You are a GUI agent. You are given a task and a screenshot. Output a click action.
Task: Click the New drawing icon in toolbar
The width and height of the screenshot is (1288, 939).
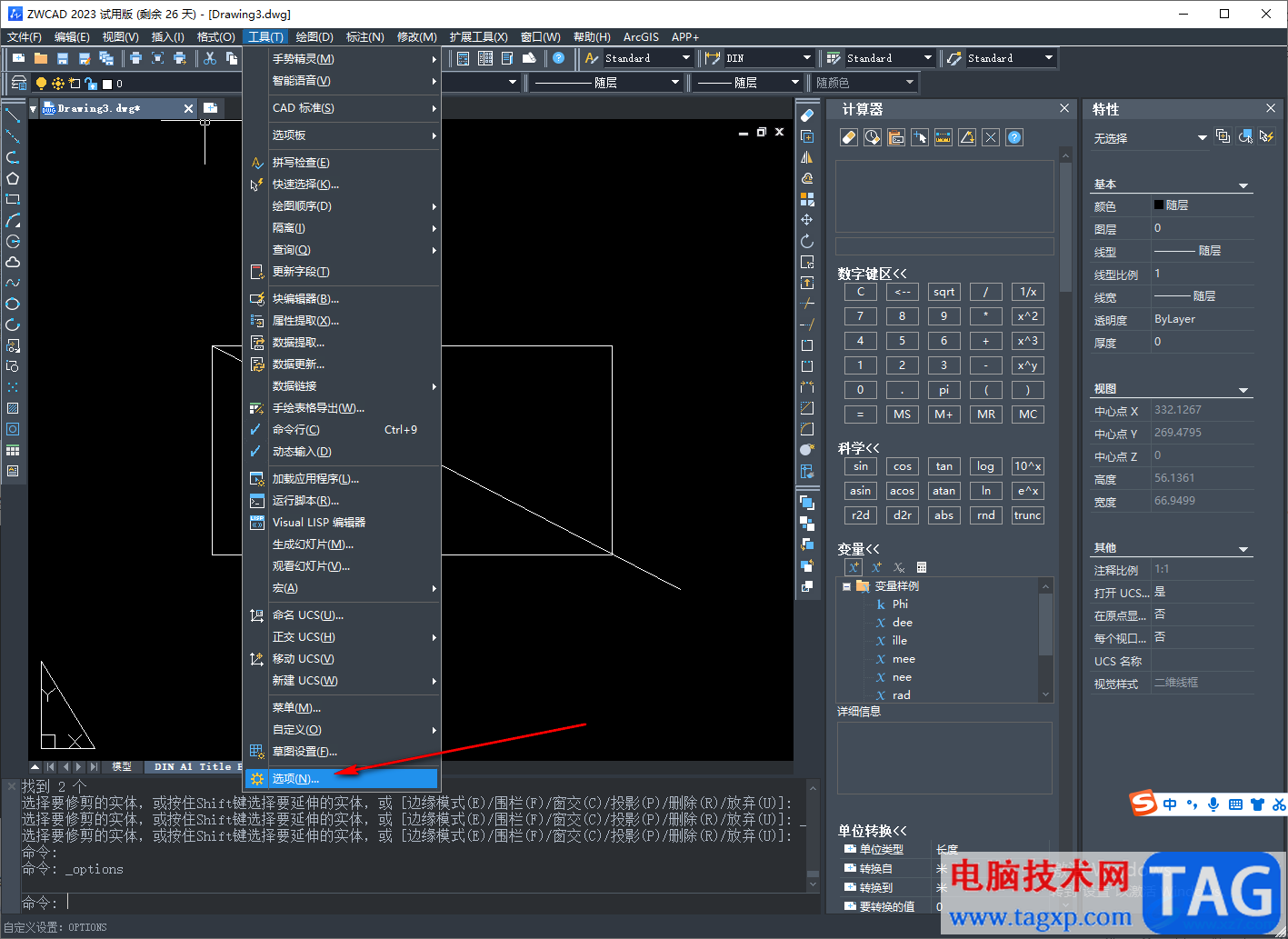coord(18,58)
